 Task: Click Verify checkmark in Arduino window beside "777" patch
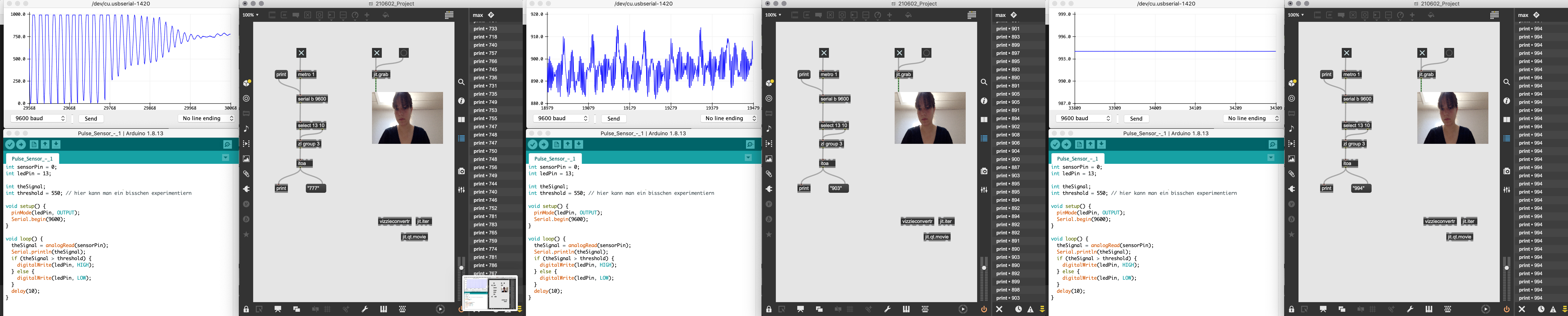[10, 145]
